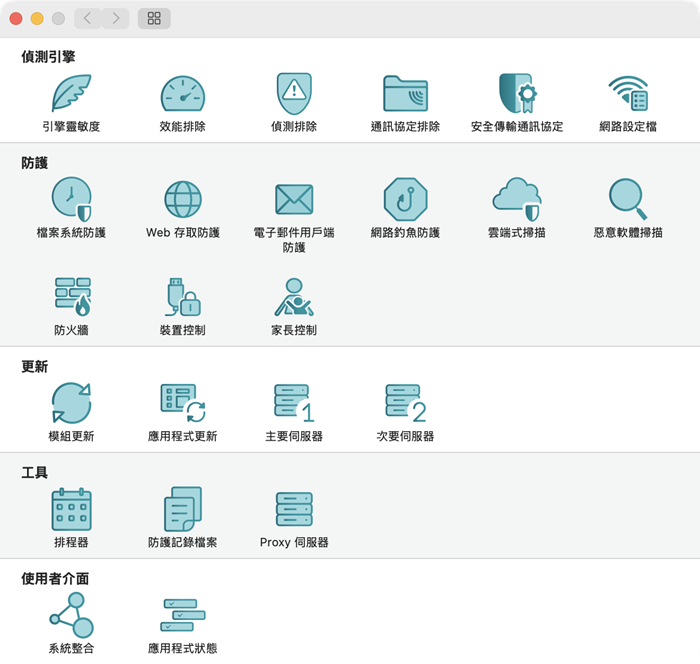Open 效能排除 gauge icon
700x664 pixels.
click(x=183, y=93)
